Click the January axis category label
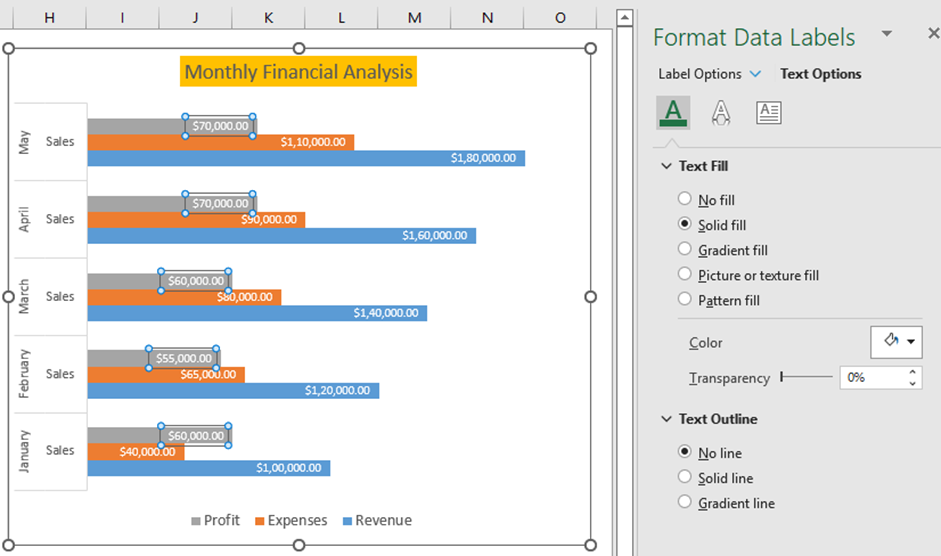The height and width of the screenshot is (556, 941). 24,451
